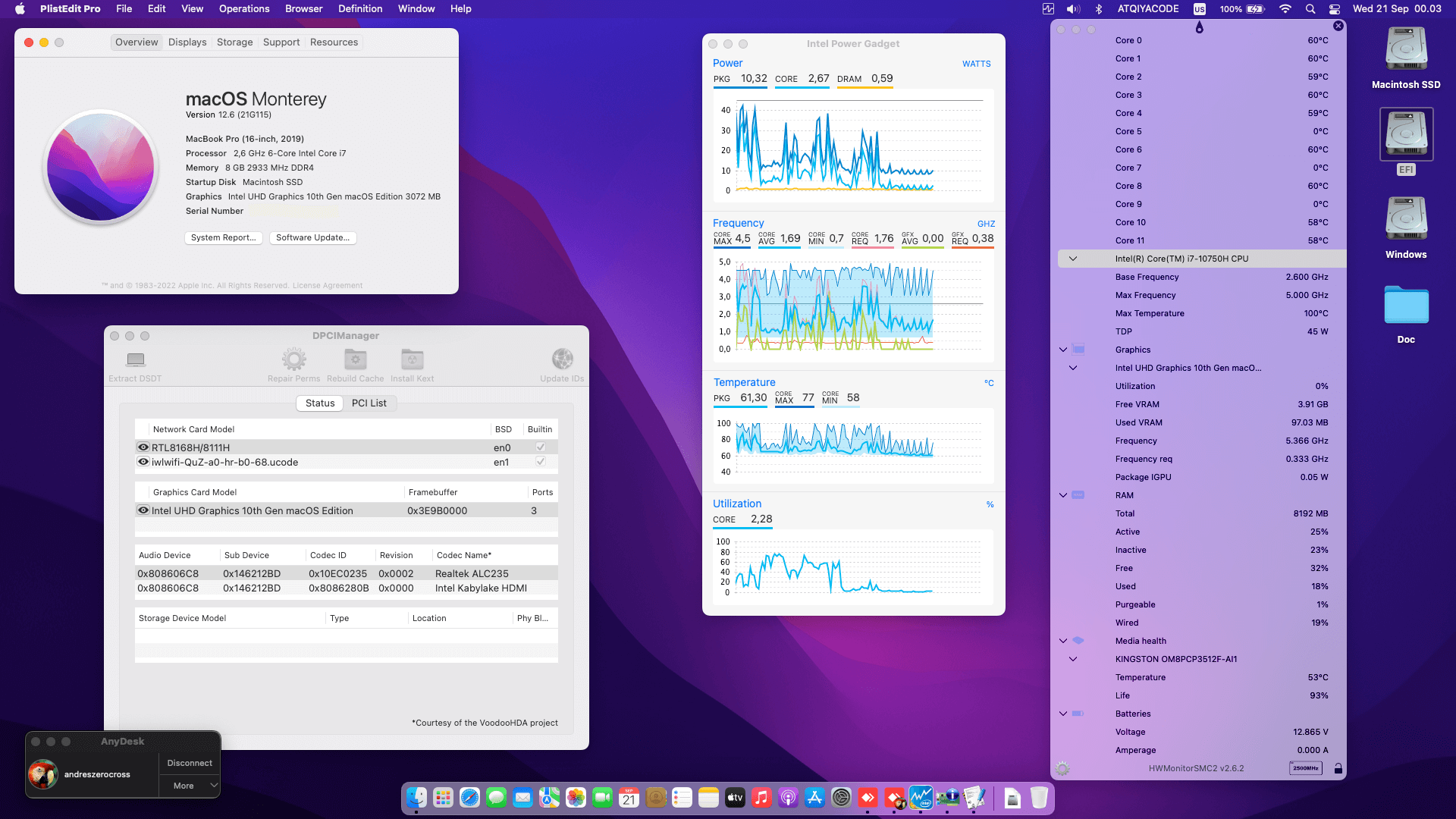The height and width of the screenshot is (819, 1456).
Task: Open the Browser menu in menu bar
Action: click(x=303, y=9)
